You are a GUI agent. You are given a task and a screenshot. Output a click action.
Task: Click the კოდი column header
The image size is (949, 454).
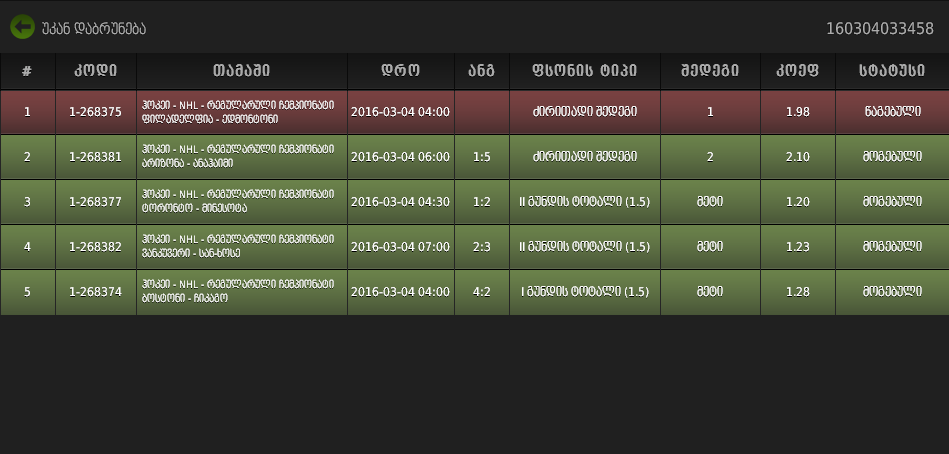(x=96, y=71)
